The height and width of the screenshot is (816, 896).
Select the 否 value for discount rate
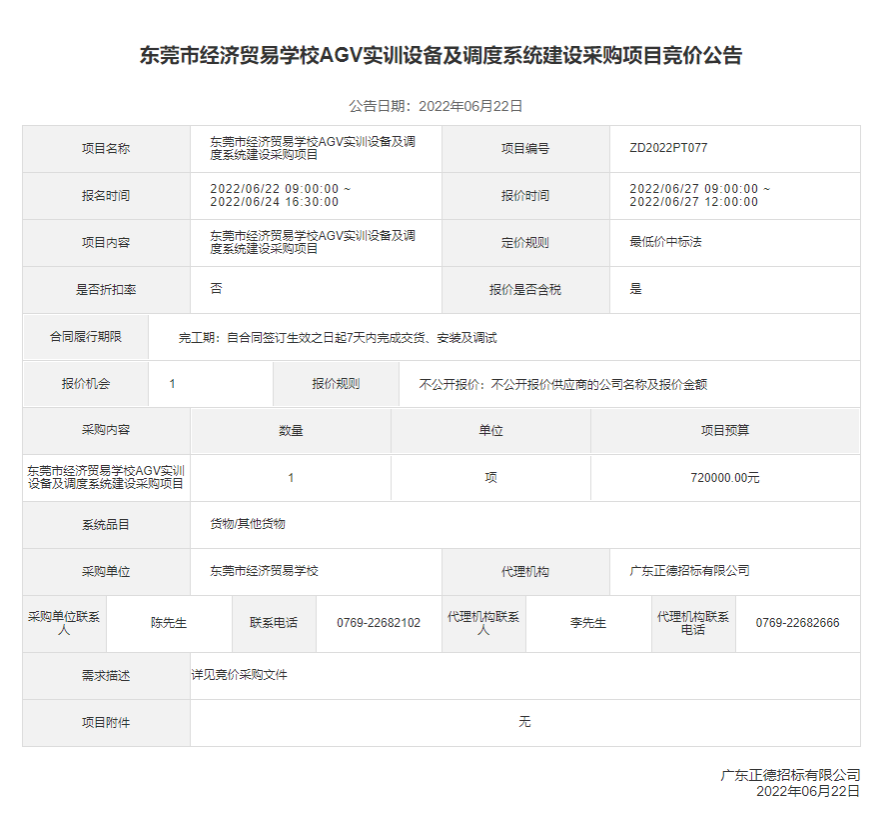(216, 289)
